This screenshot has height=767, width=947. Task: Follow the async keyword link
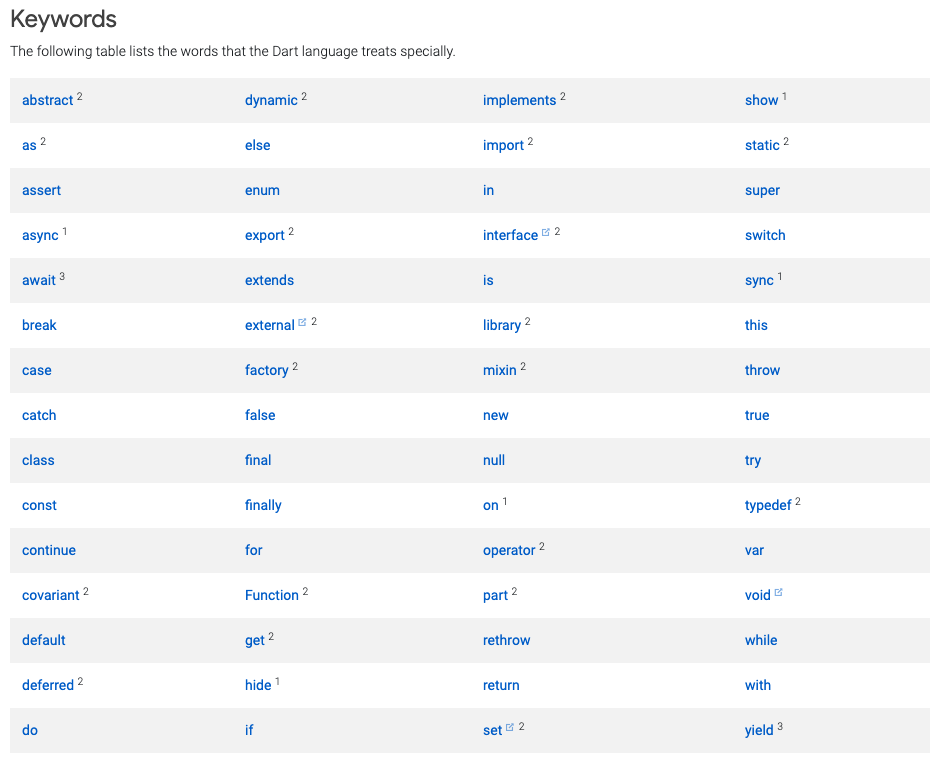tap(40, 236)
